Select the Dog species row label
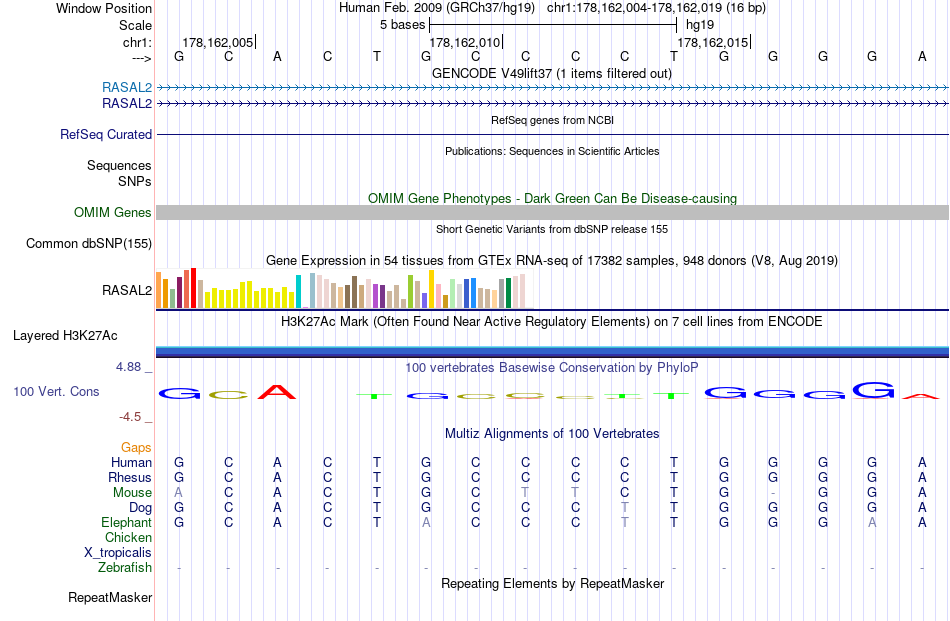Screen dimensions: 950x621 [141, 508]
